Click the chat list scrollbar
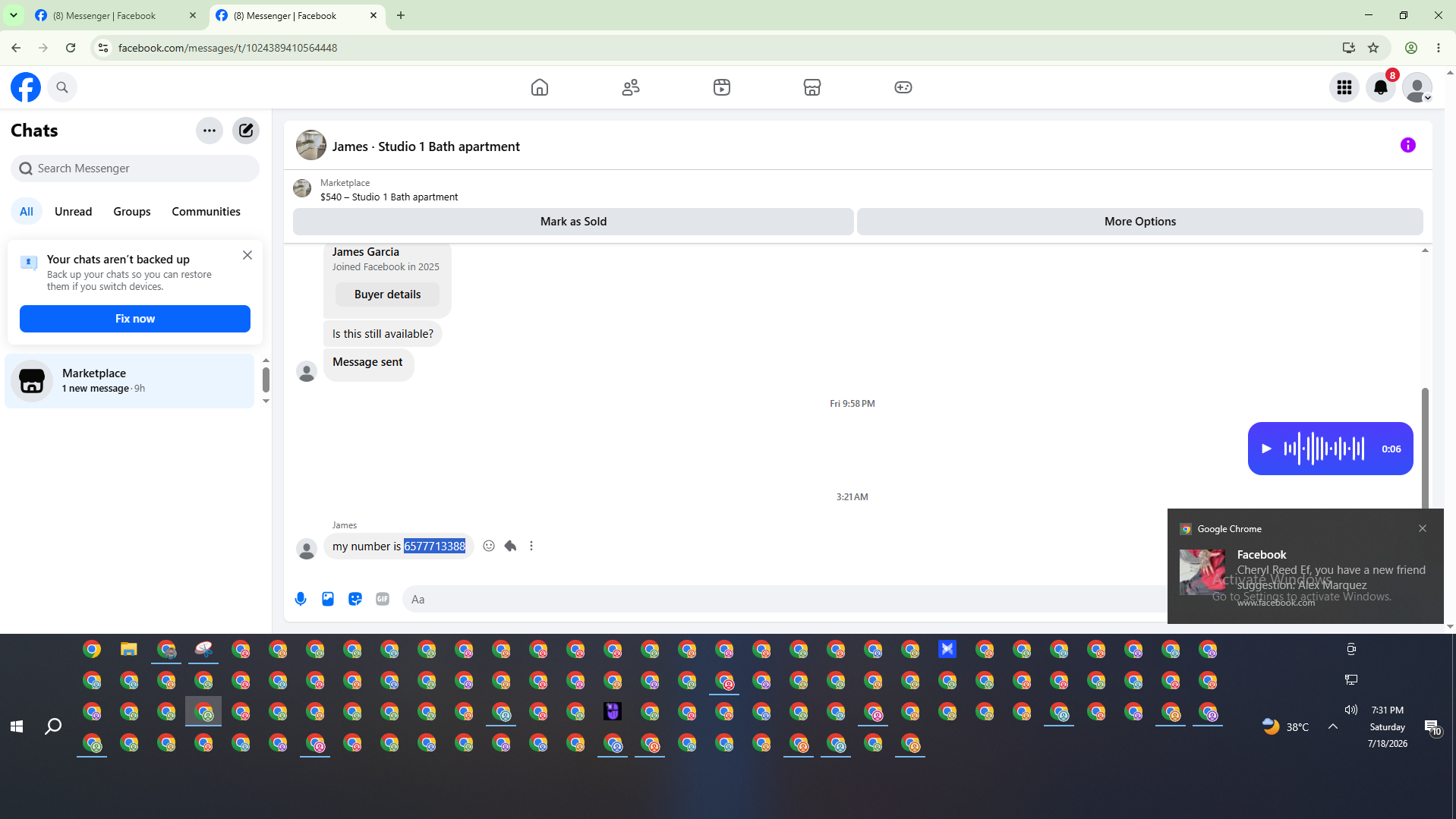The image size is (1456, 819). (266, 380)
